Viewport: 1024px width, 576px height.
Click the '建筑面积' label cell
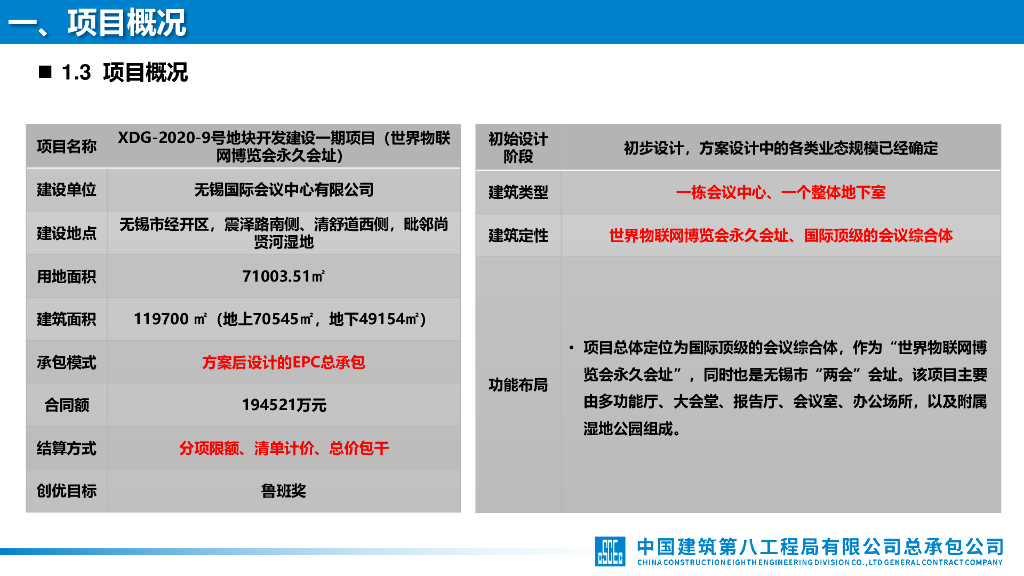[x=67, y=319]
